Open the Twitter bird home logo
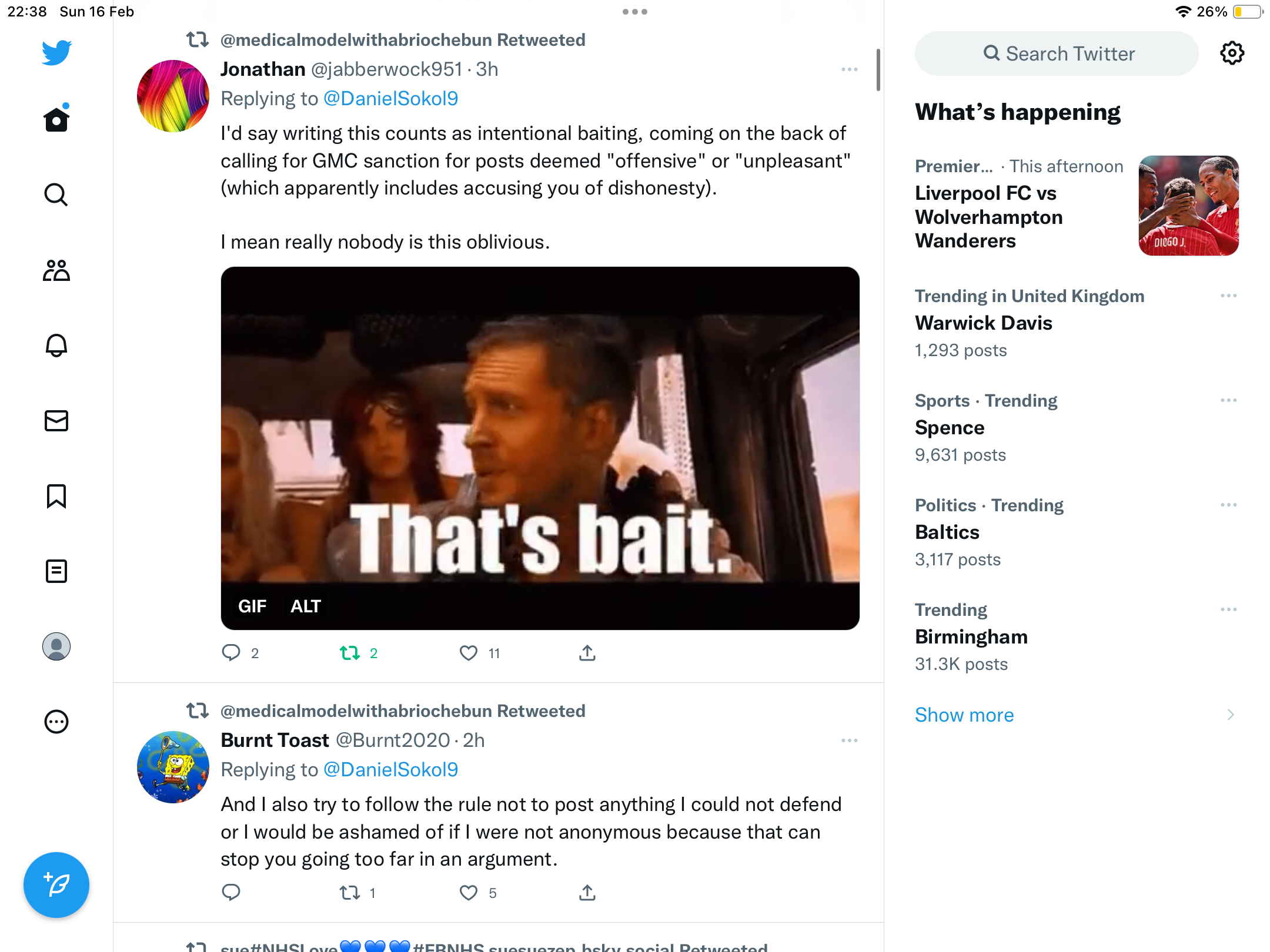The width and height of the screenshot is (1270, 952). coord(56,53)
